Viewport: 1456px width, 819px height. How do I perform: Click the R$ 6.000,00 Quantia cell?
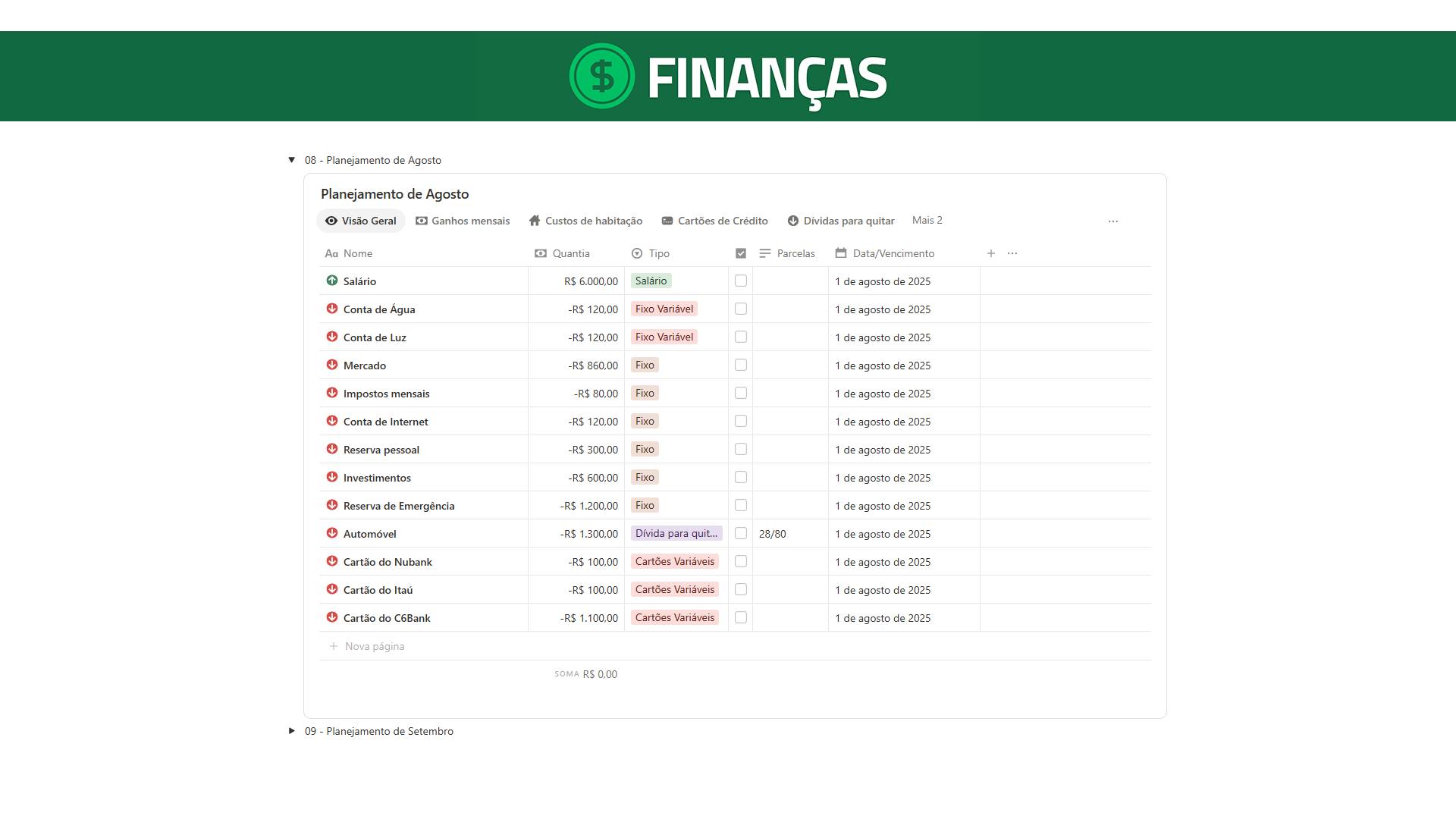(576, 281)
